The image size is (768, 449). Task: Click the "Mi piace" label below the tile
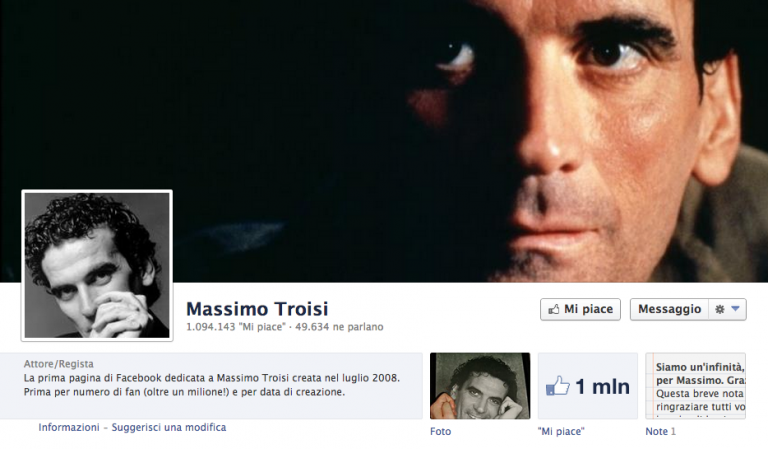[561, 431]
